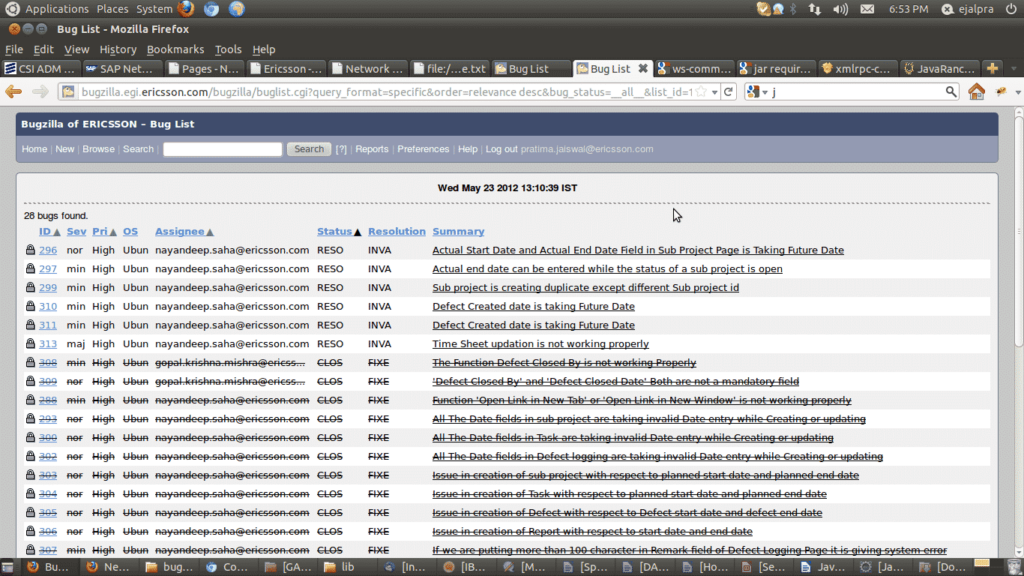Open the search engine selector dropdown
This screenshot has width=1024, height=576.
tap(757, 92)
